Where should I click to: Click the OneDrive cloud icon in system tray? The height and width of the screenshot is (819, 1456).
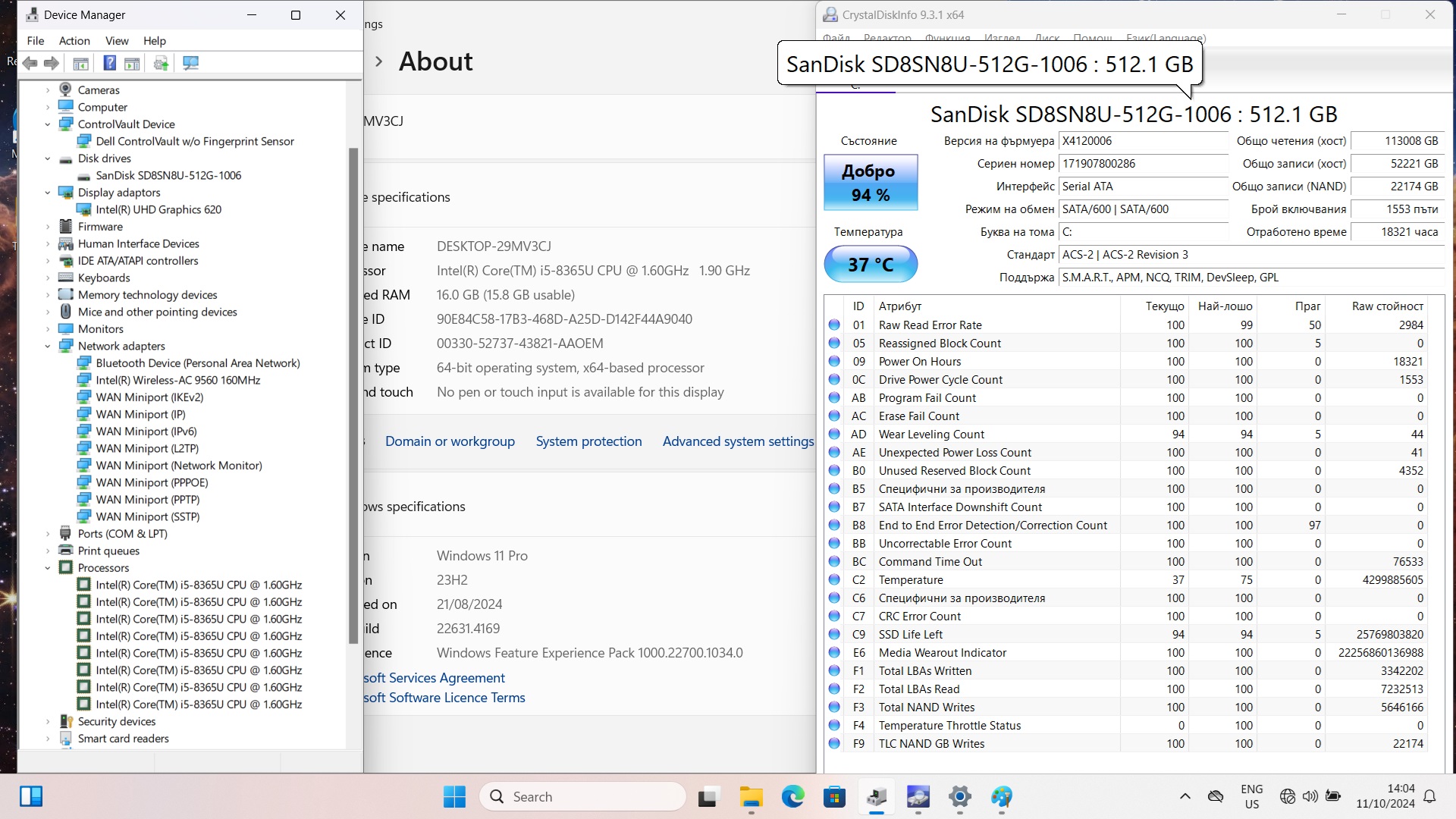pyautogui.click(x=1216, y=796)
